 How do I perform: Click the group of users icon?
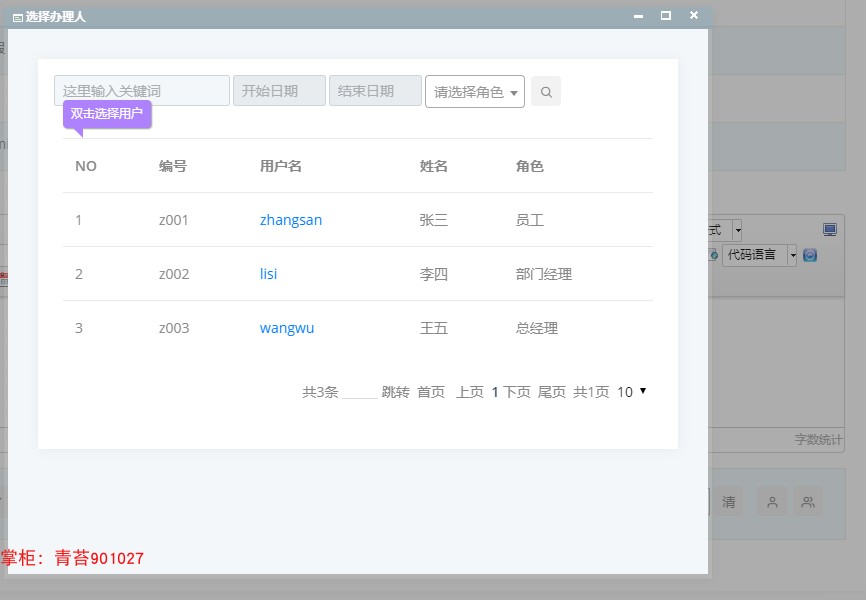click(807, 503)
